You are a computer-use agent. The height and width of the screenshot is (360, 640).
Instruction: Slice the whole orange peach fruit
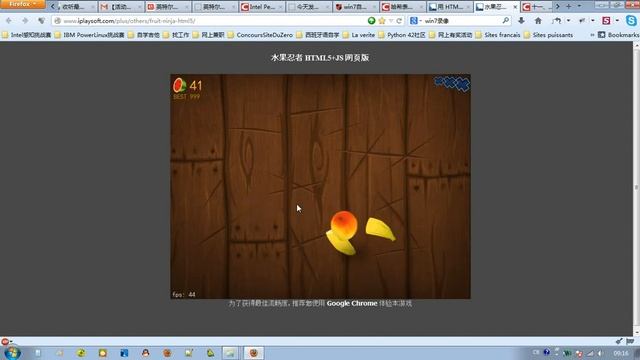(x=344, y=224)
